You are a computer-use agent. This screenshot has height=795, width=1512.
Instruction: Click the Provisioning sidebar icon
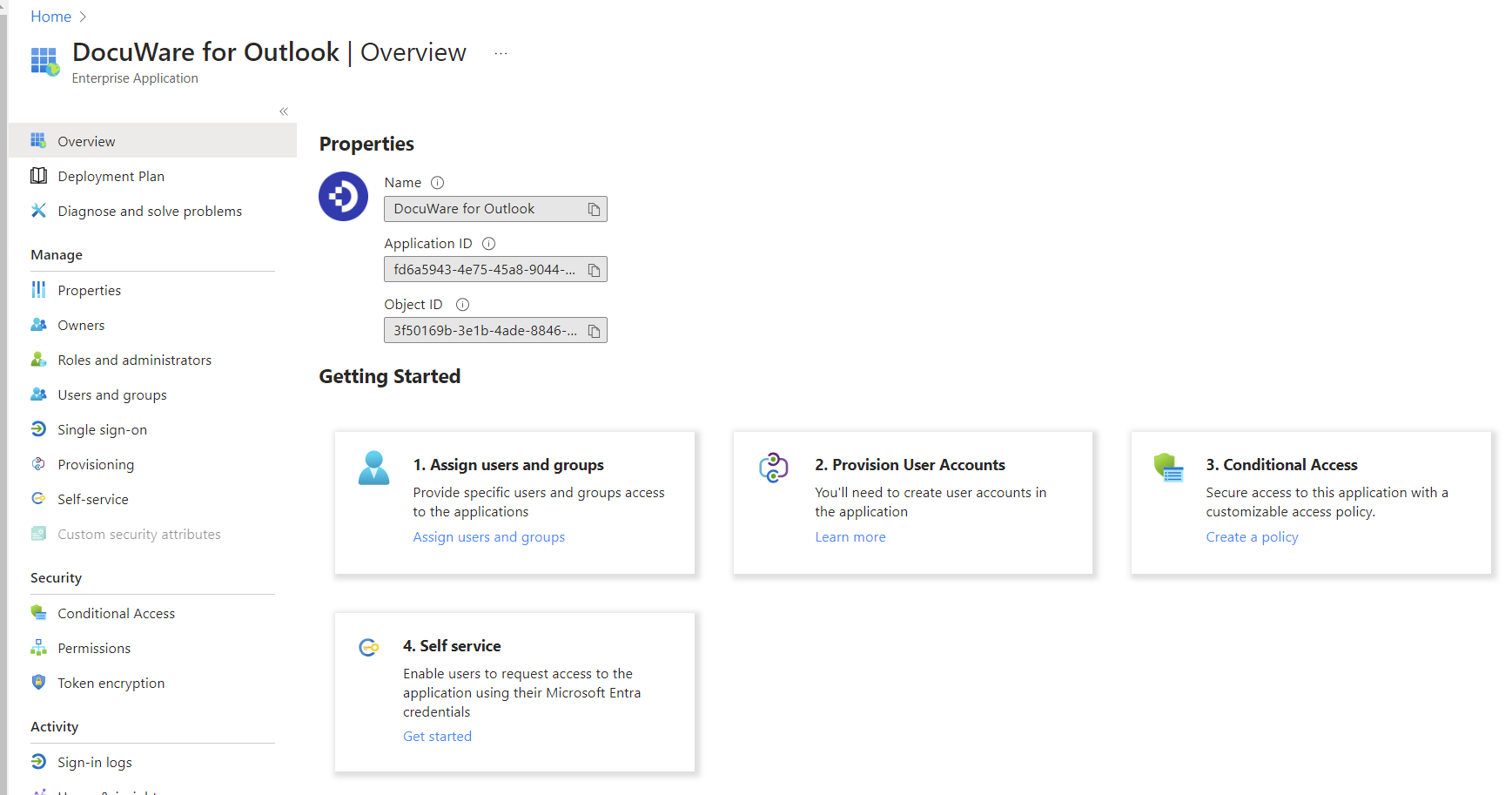[38, 464]
